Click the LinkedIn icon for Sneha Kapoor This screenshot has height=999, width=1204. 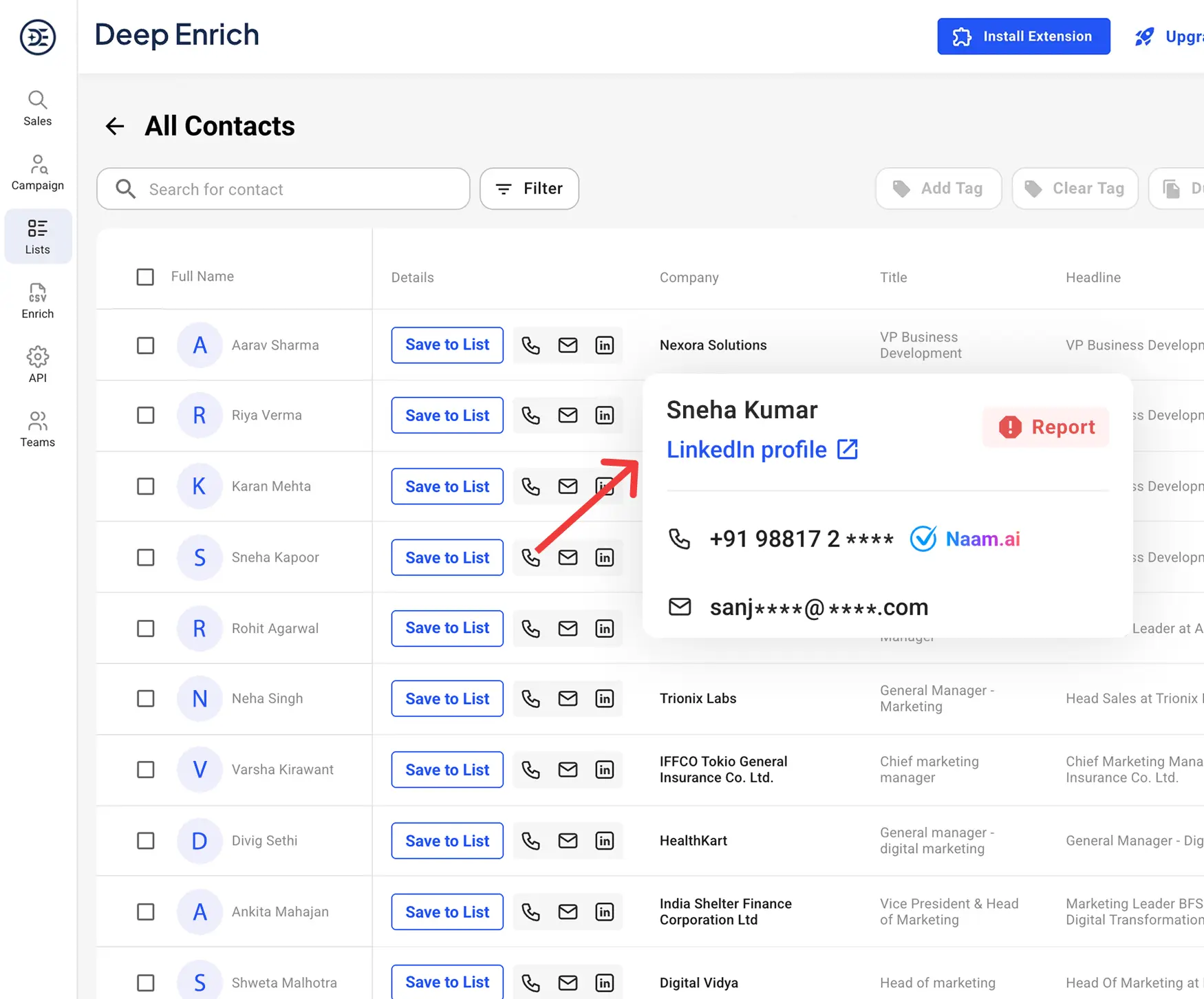(x=605, y=557)
